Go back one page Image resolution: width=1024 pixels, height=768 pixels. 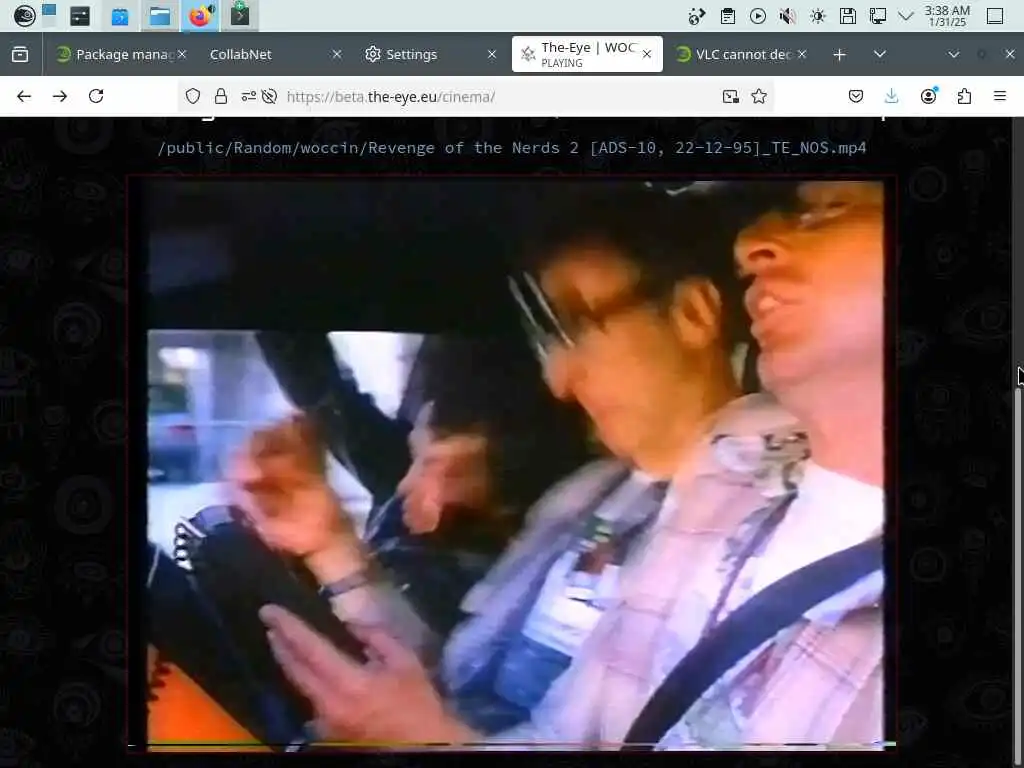click(24, 97)
